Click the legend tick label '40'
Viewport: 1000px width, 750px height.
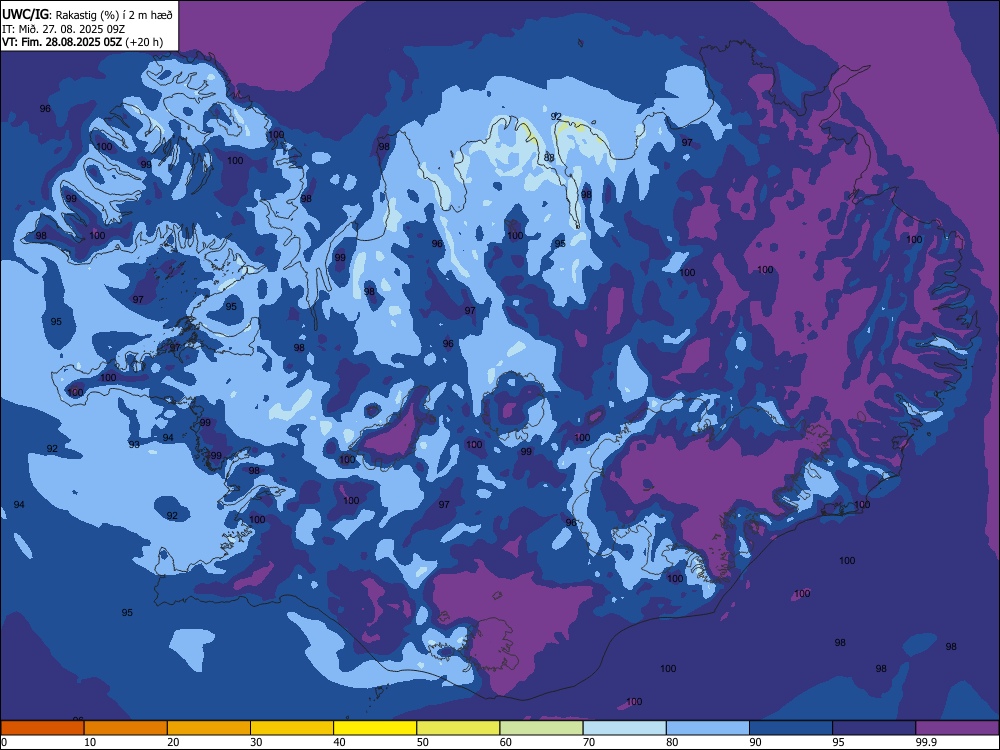click(x=340, y=742)
